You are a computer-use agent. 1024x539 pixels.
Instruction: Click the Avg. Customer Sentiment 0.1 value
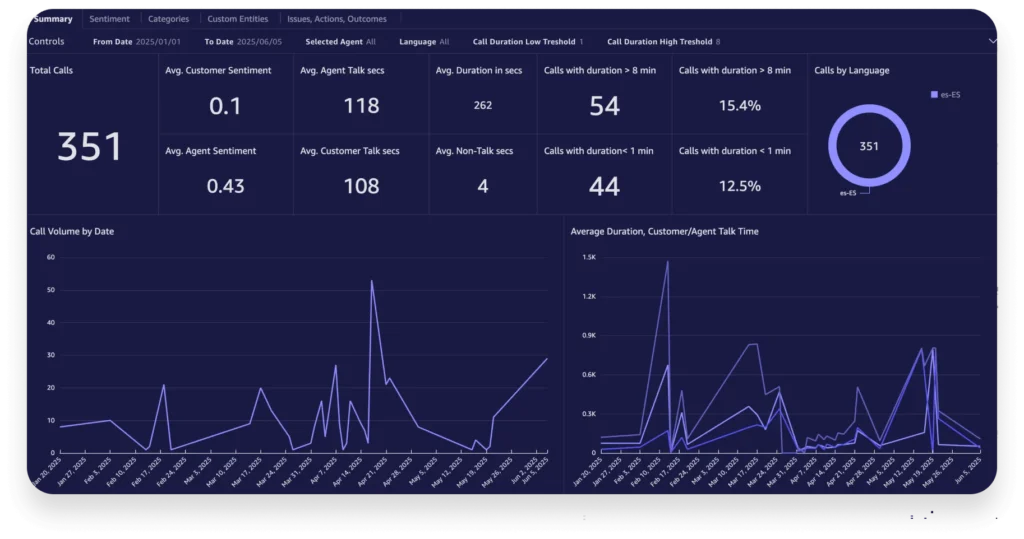point(225,106)
